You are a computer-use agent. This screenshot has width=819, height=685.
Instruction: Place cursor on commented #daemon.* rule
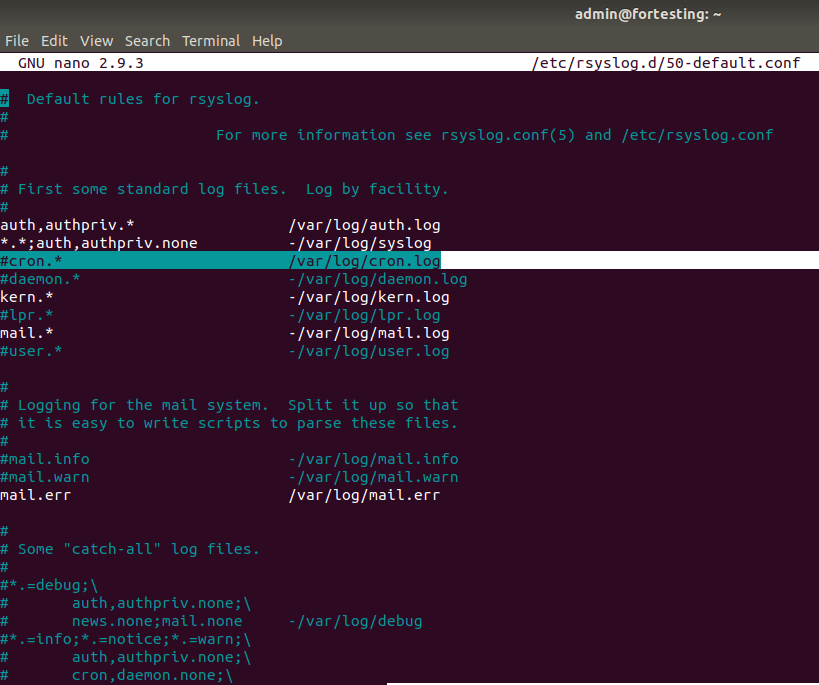pos(40,279)
